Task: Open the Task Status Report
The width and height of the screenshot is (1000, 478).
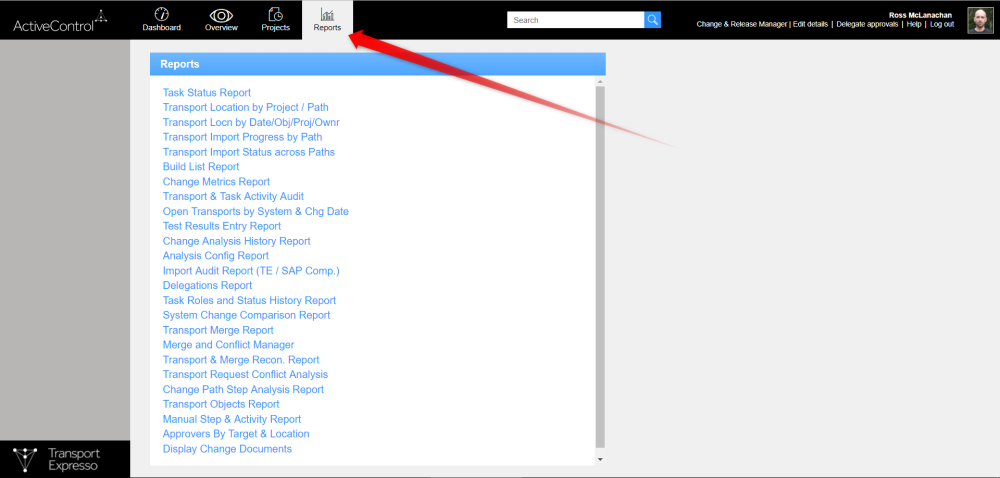Action: pos(207,92)
